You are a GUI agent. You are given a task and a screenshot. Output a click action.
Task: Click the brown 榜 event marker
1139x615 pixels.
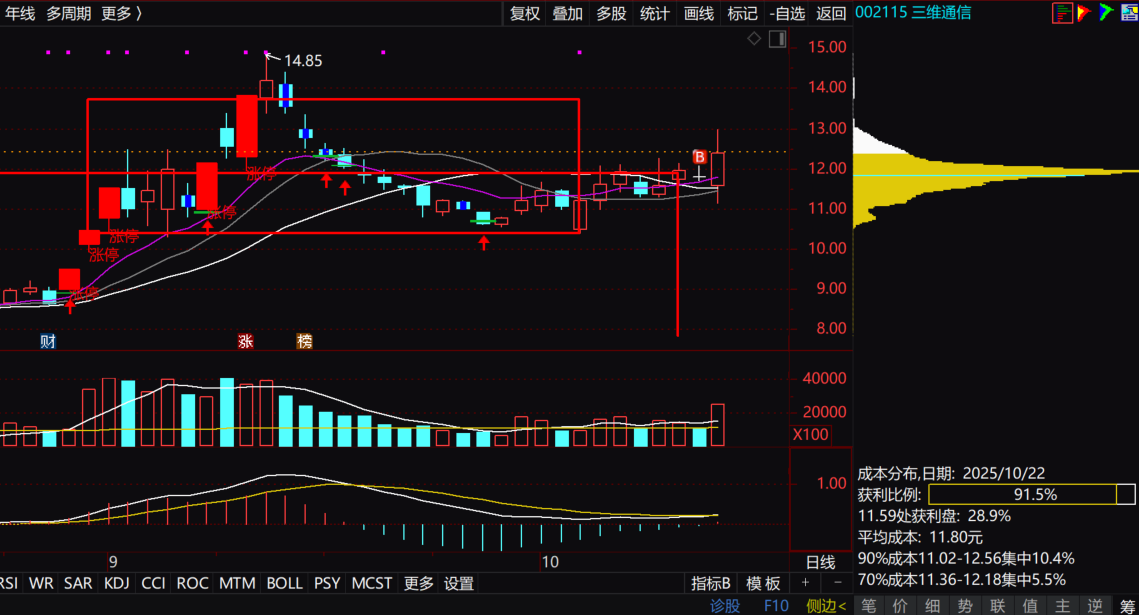pos(304,341)
